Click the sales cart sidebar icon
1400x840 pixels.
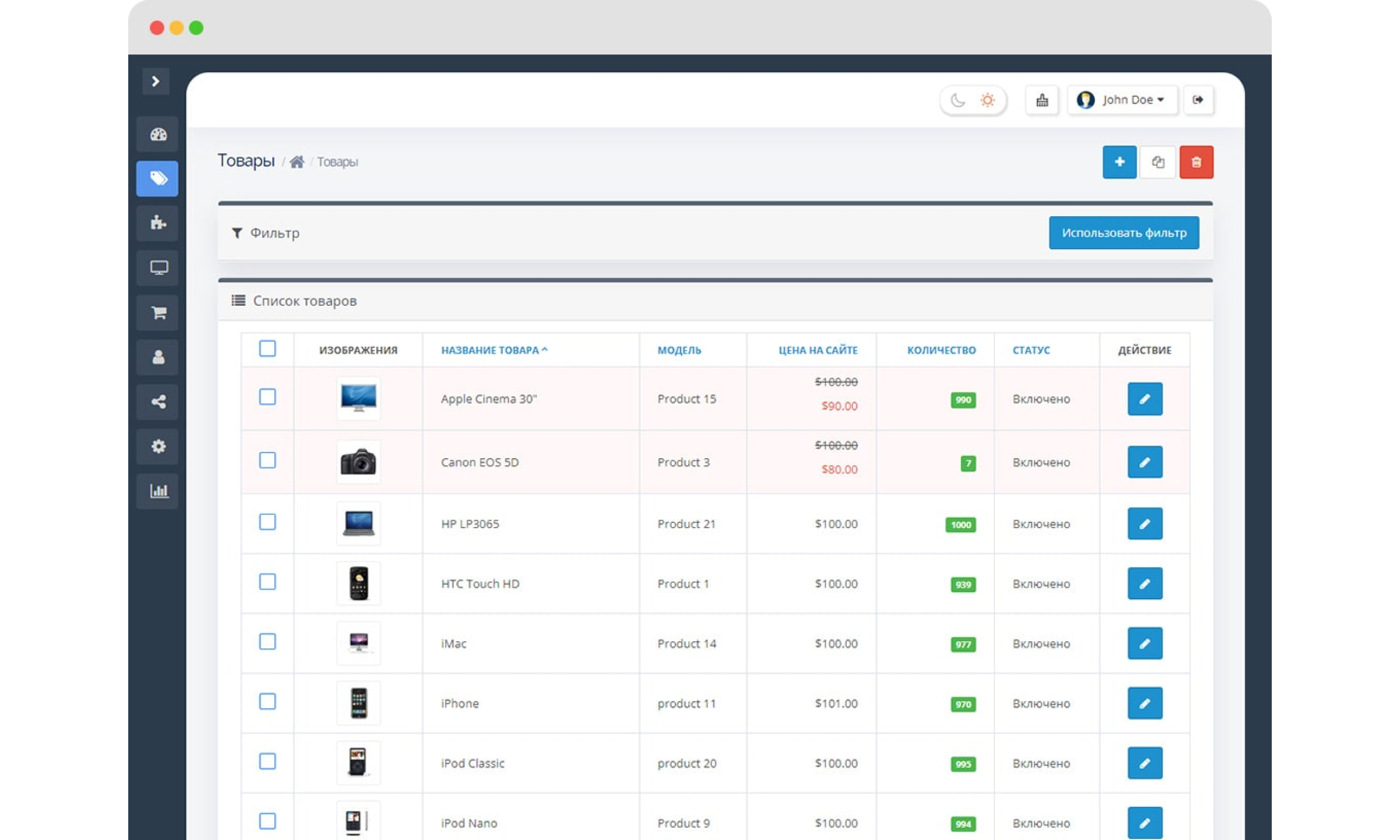pos(158,312)
